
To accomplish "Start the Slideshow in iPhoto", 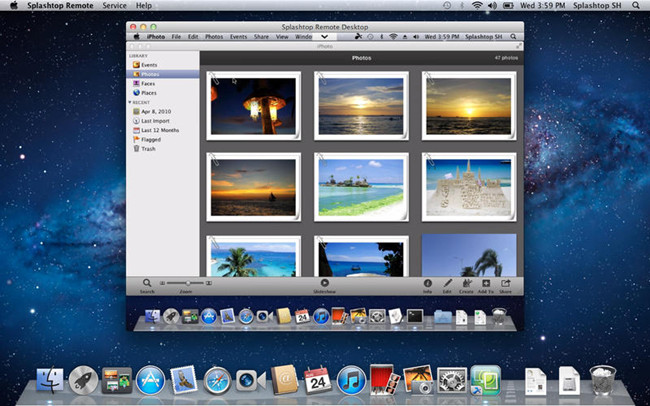I will pyautogui.click(x=325, y=283).
